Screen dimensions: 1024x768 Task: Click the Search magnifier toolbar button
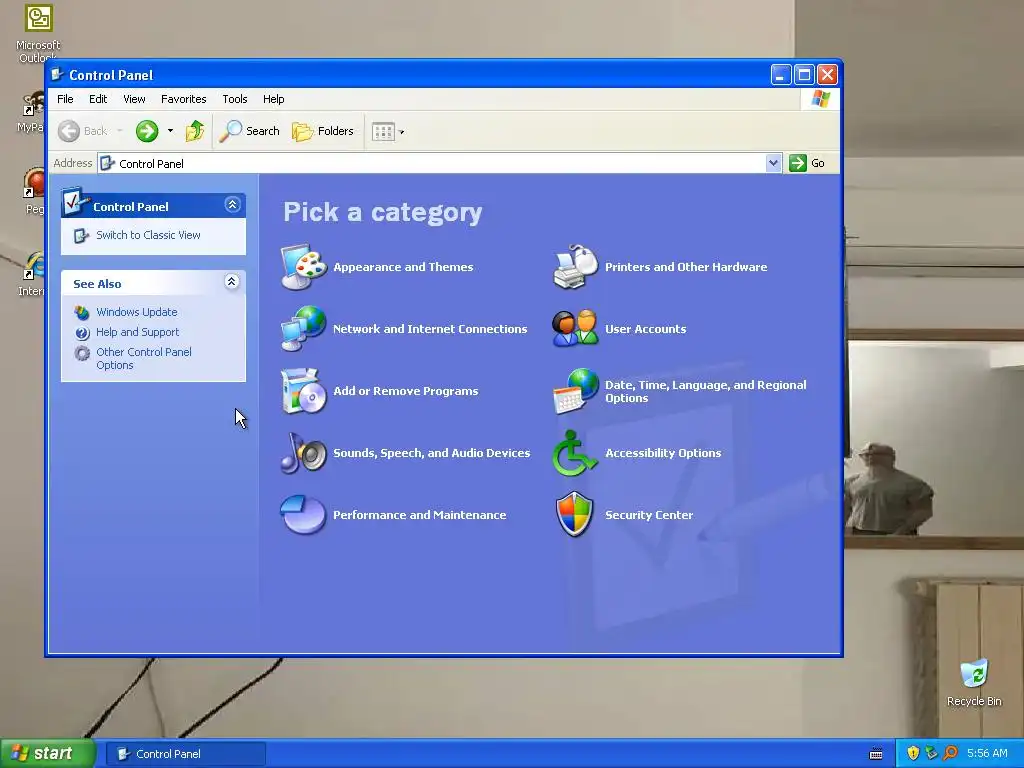[249, 131]
